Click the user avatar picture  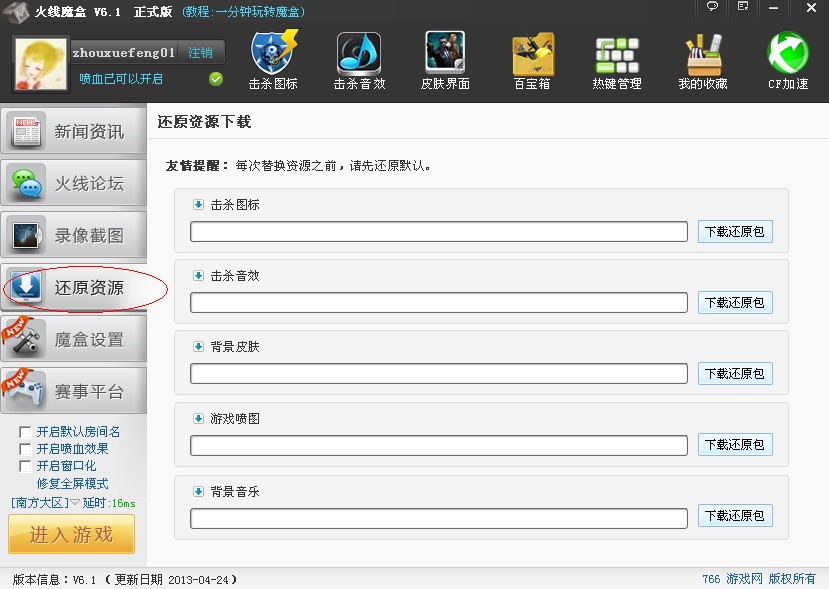click(x=41, y=64)
